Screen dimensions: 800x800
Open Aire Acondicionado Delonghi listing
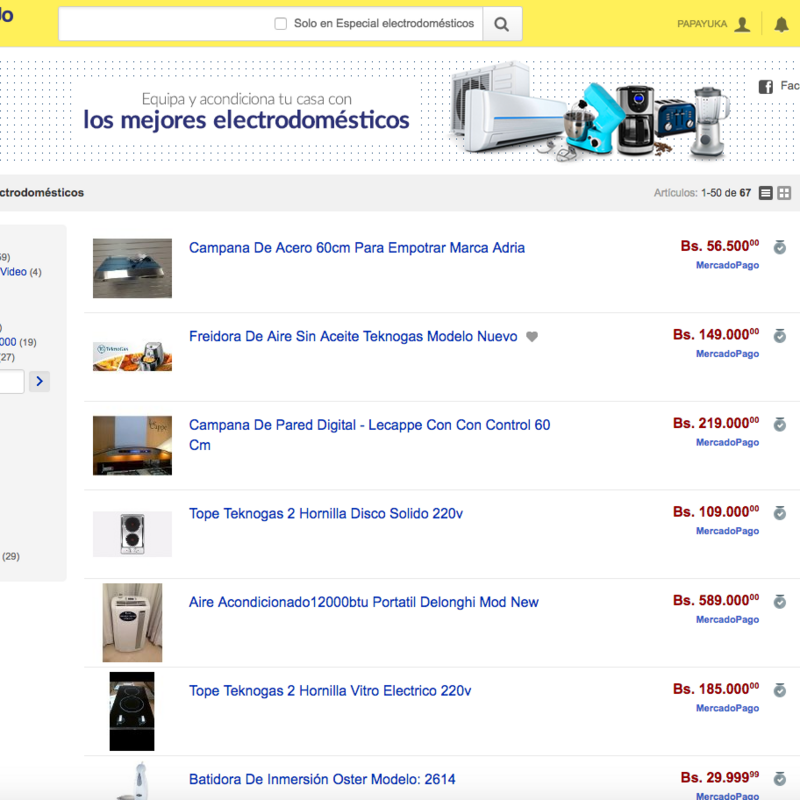[363, 602]
